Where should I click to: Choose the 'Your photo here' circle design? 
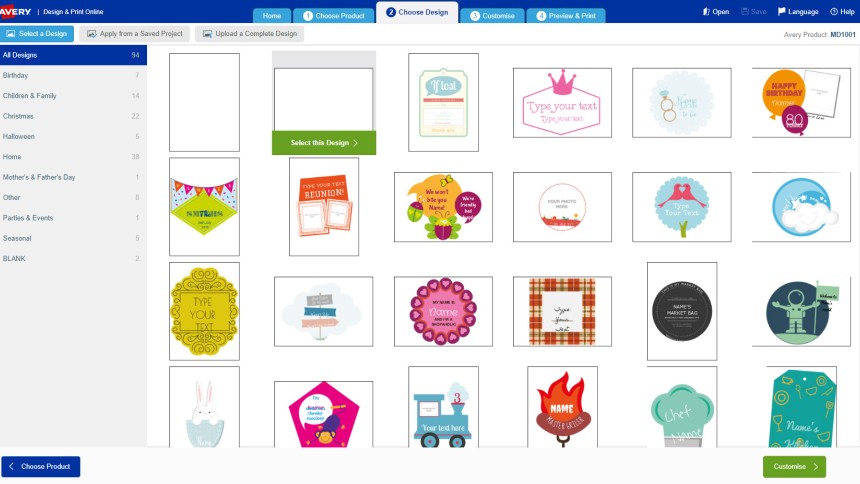tap(562, 207)
